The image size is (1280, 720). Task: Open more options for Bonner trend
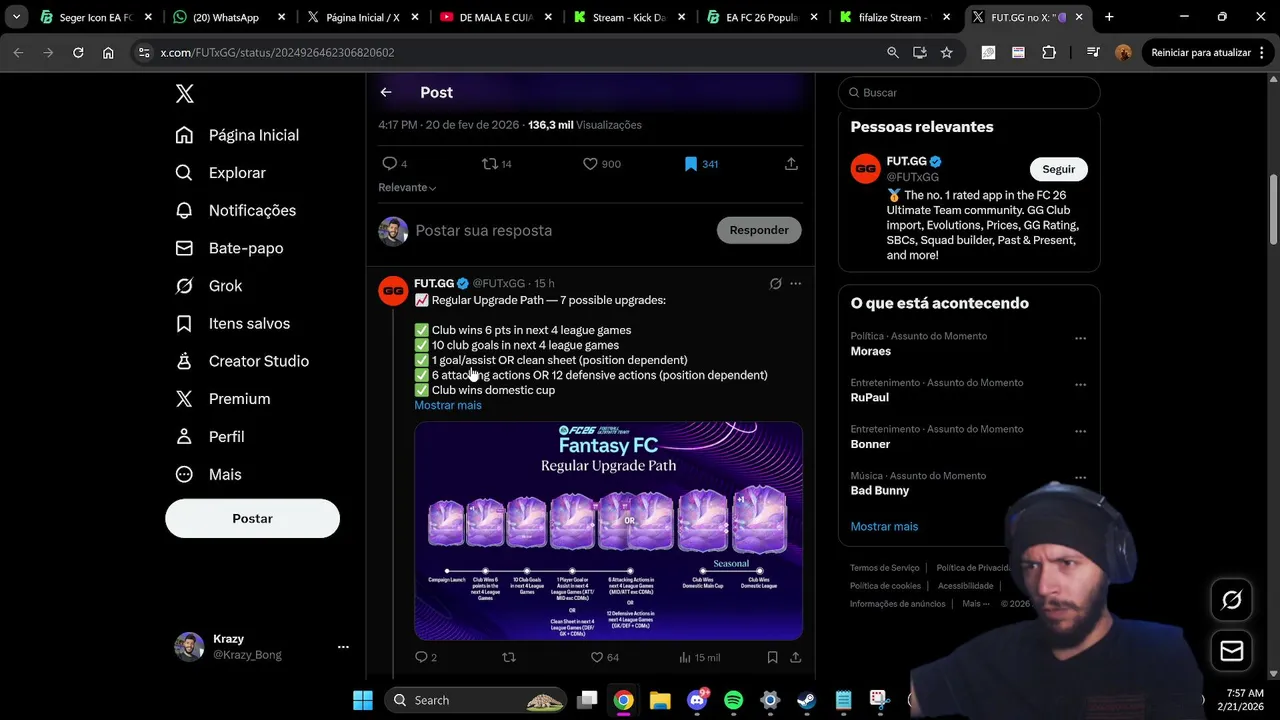pos(1080,431)
